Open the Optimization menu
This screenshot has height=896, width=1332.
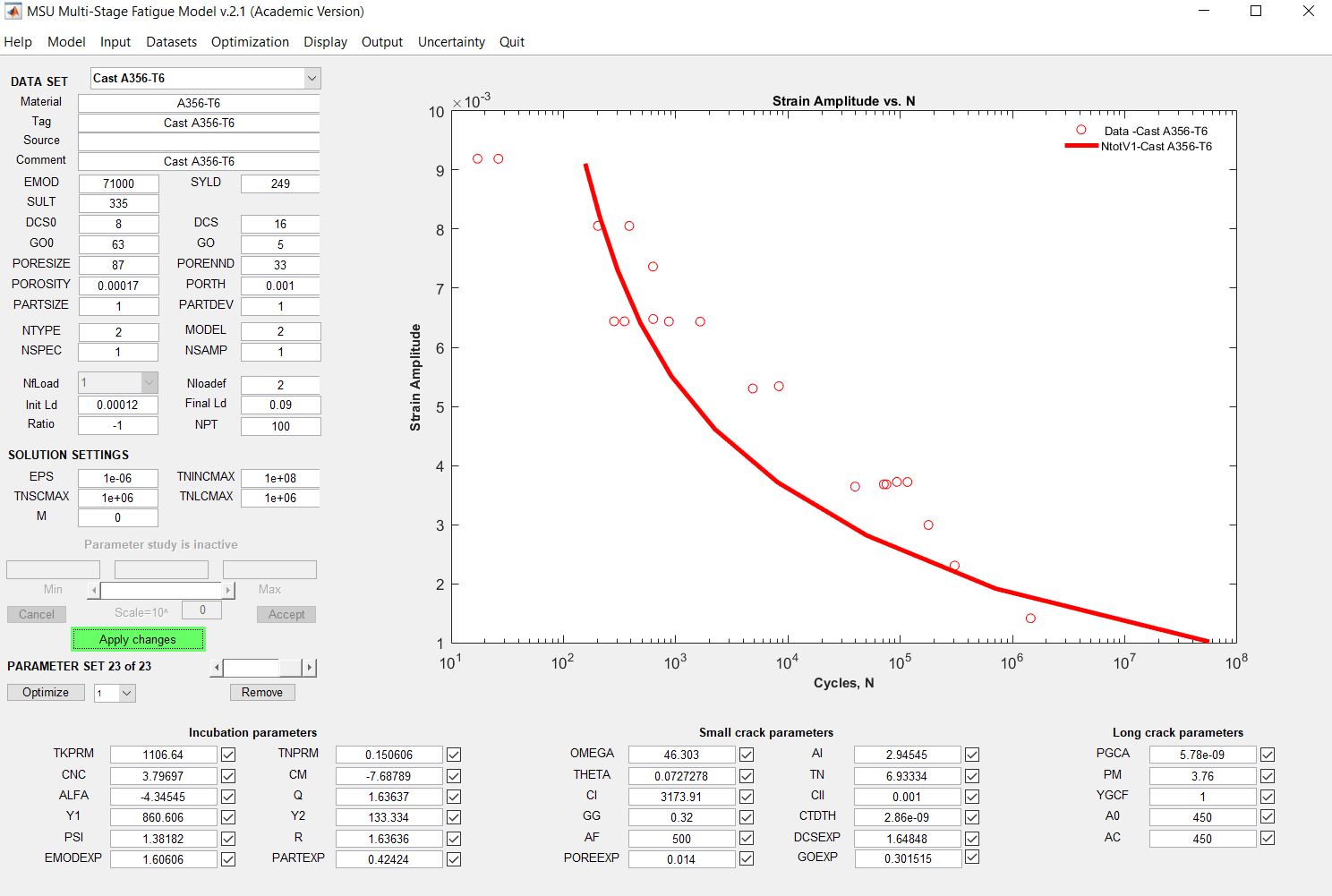coord(250,42)
